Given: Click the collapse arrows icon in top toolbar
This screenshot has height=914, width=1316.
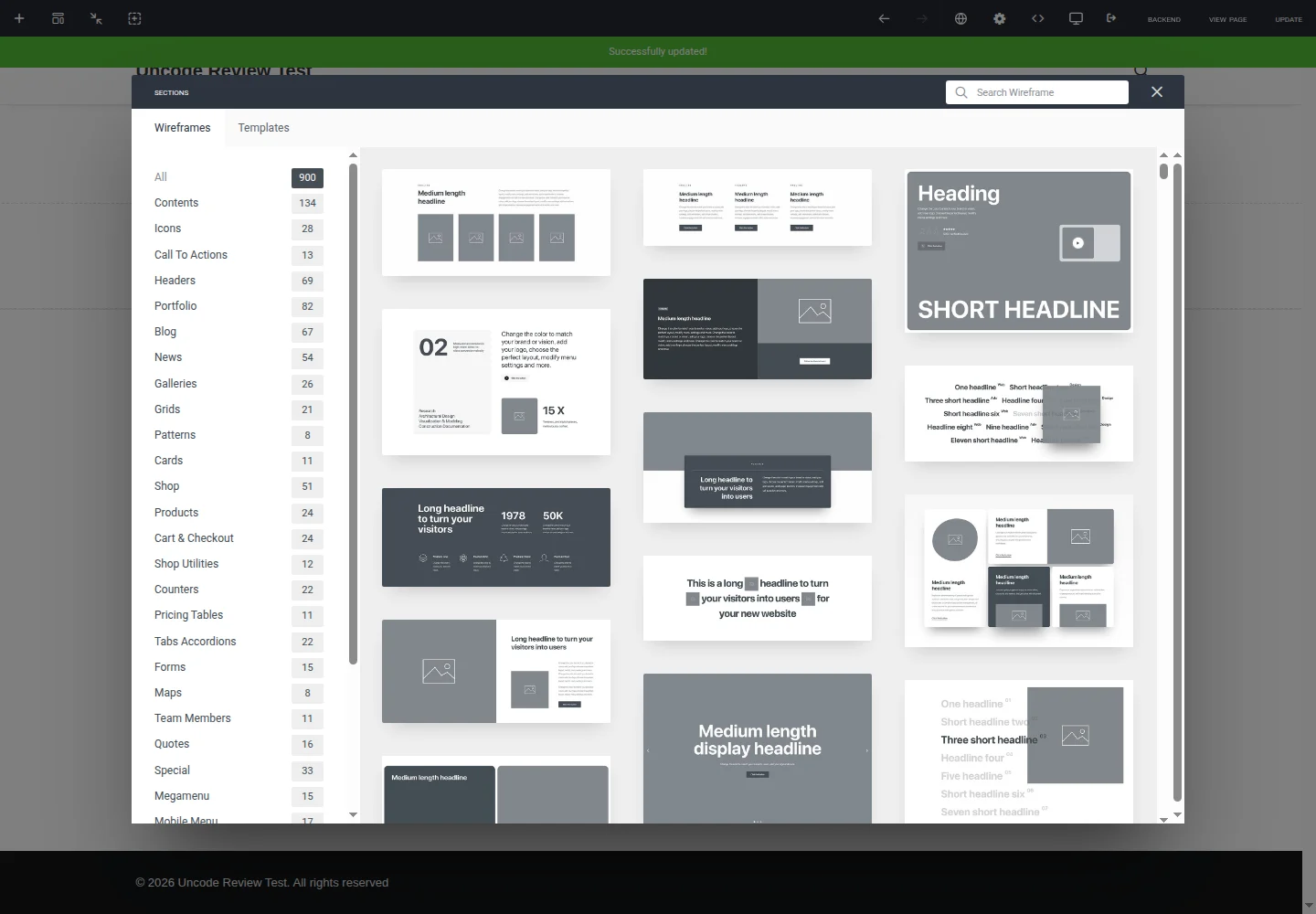Looking at the screenshot, I should click(96, 18).
